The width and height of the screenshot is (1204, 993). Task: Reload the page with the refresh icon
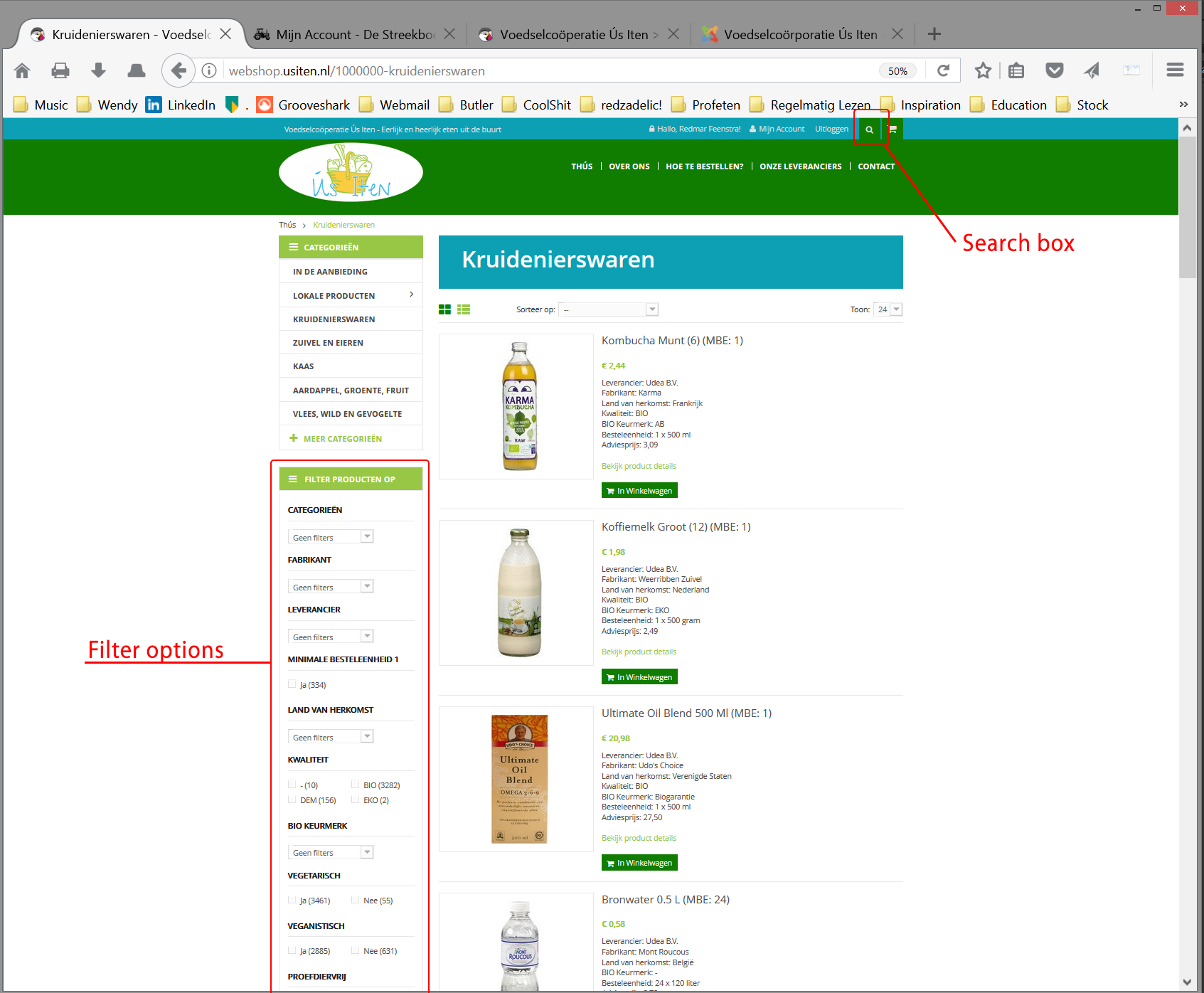click(x=944, y=70)
